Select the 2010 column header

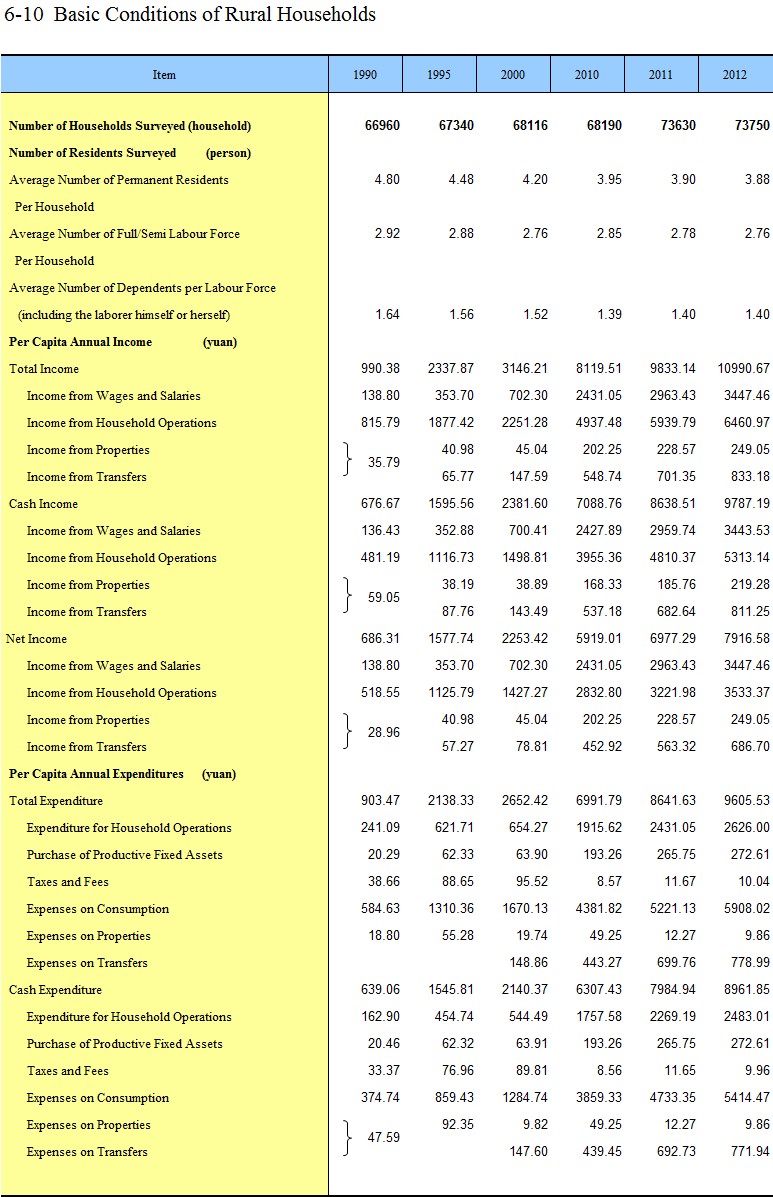point(587,75)
